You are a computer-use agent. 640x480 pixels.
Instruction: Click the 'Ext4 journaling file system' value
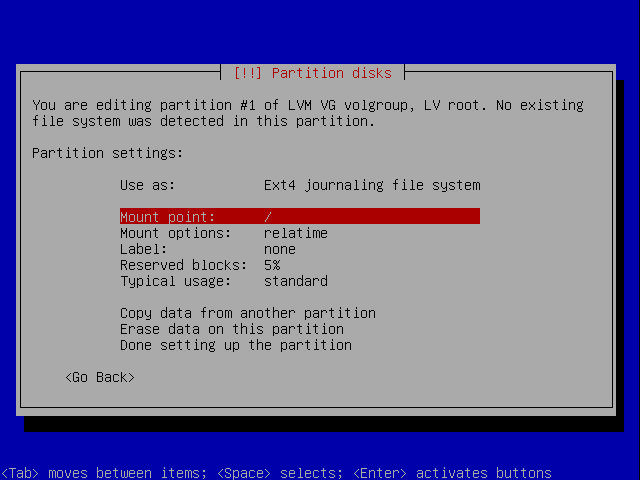pyautogui.click(x=371, y=185)
